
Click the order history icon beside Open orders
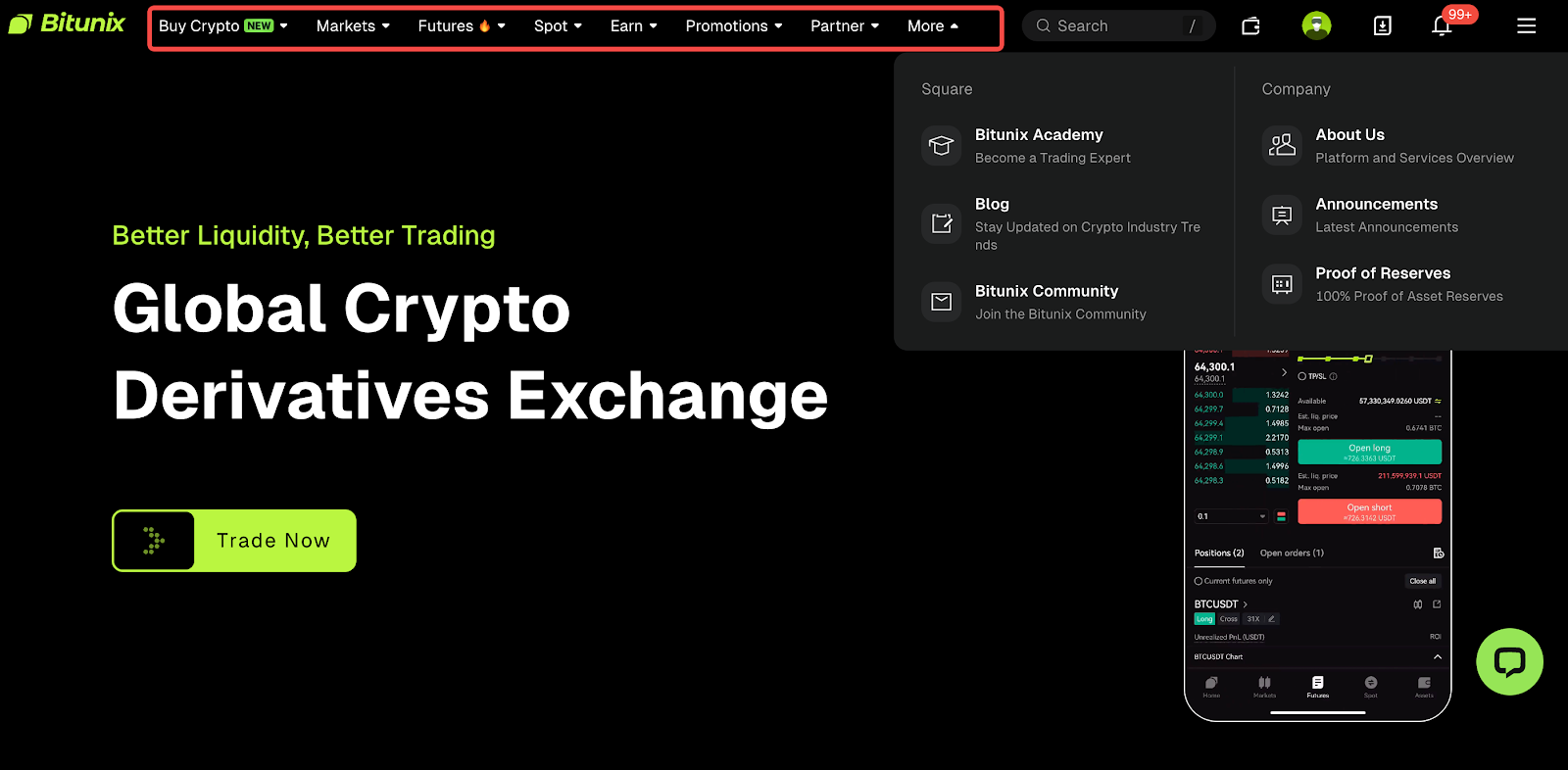[x=1438, y=553]
